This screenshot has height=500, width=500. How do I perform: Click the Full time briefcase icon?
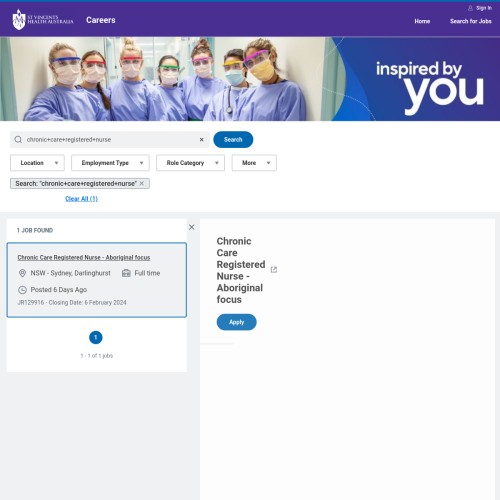point(126,273)
